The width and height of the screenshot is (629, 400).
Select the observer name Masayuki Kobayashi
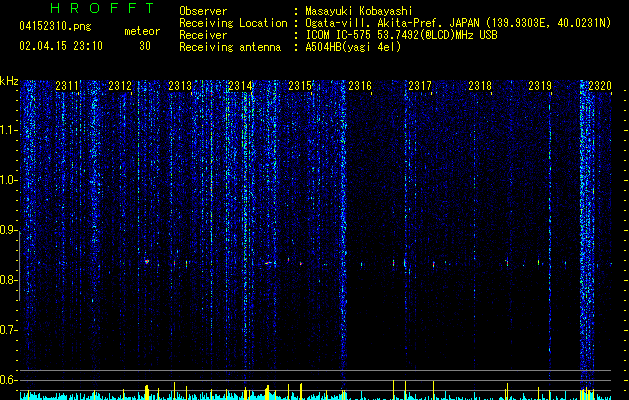coord(359,11)
